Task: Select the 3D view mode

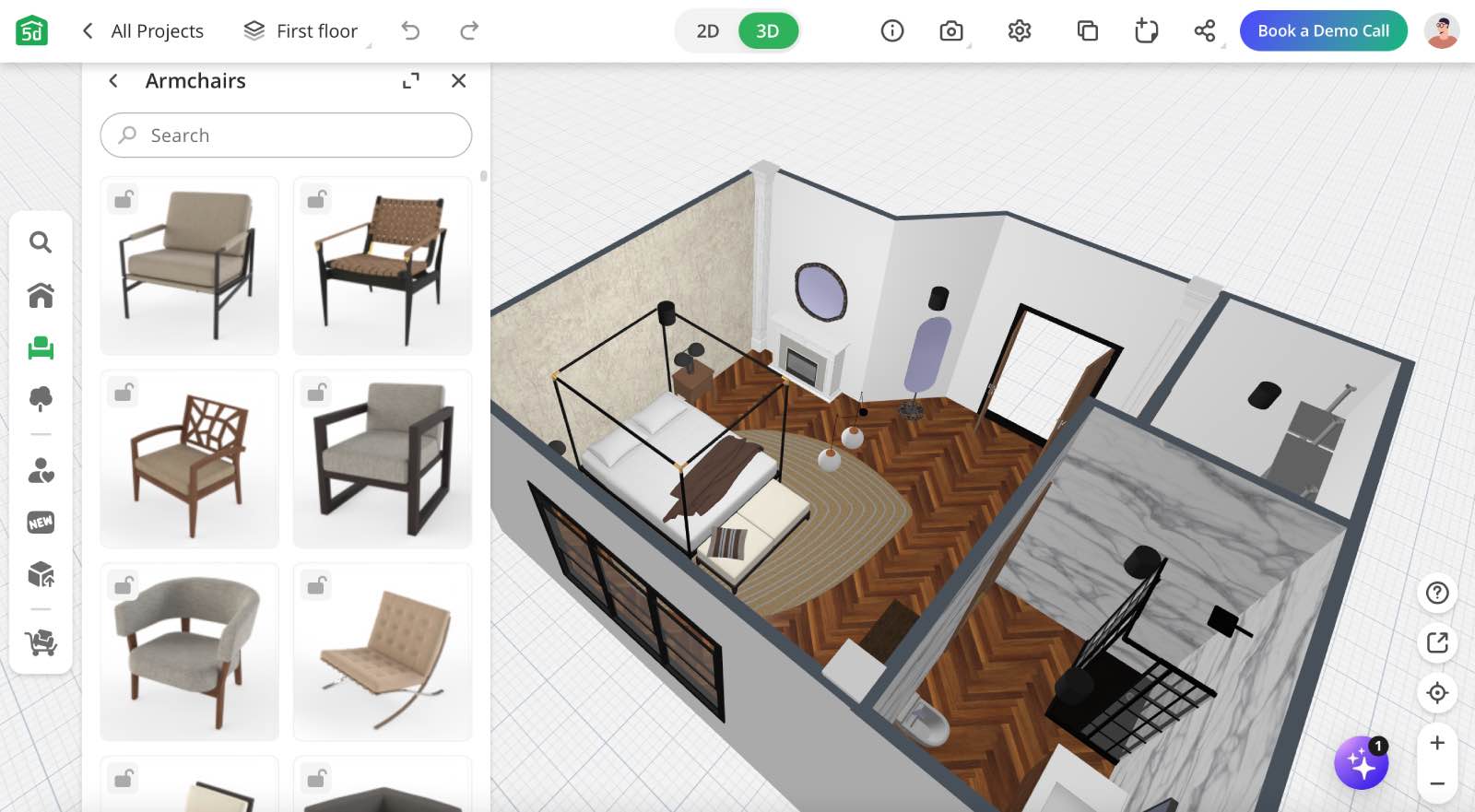Action: (767, 31)
